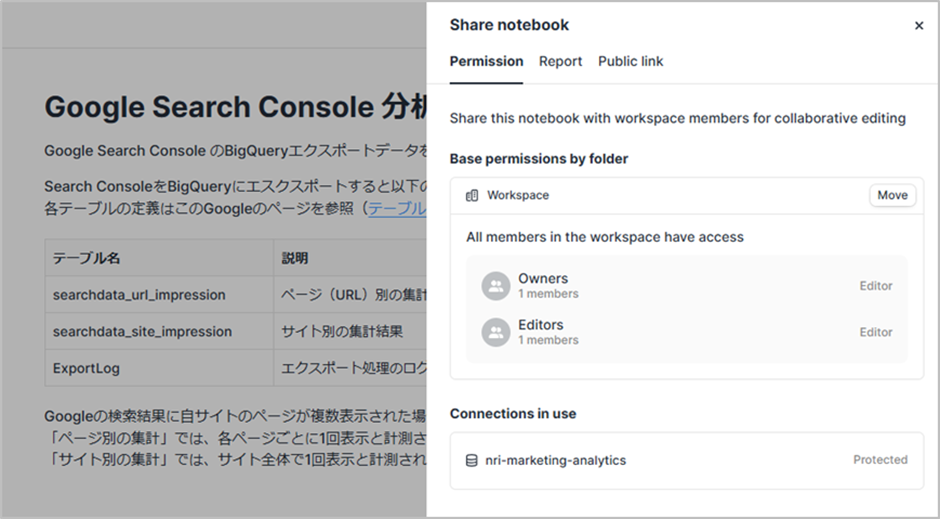Select the Public link tab
Viewport: 940px width, 519px height.
pyautogui.click(x=630, y=61)
